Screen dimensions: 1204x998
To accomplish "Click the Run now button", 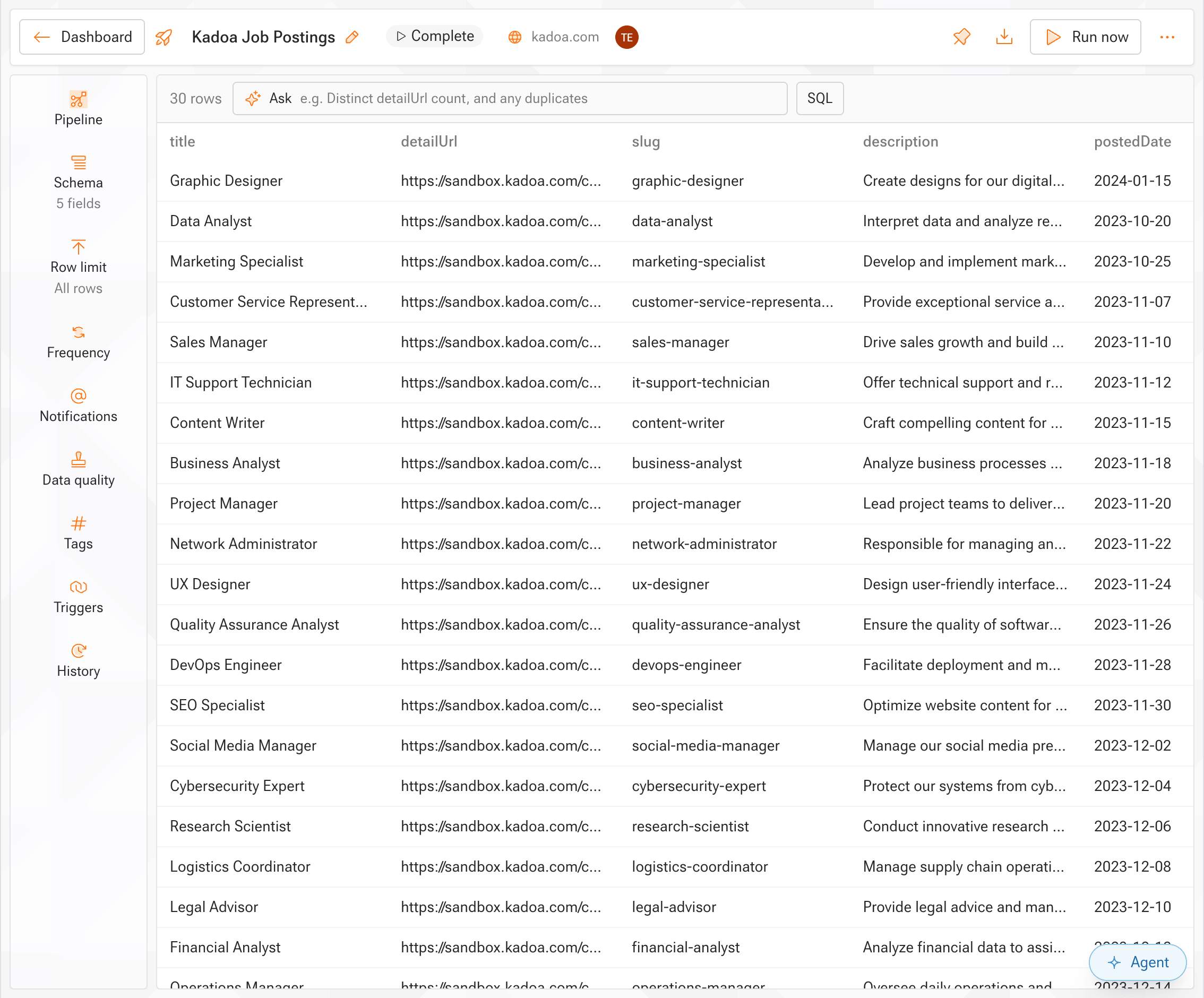I will tap(1085, 37).
